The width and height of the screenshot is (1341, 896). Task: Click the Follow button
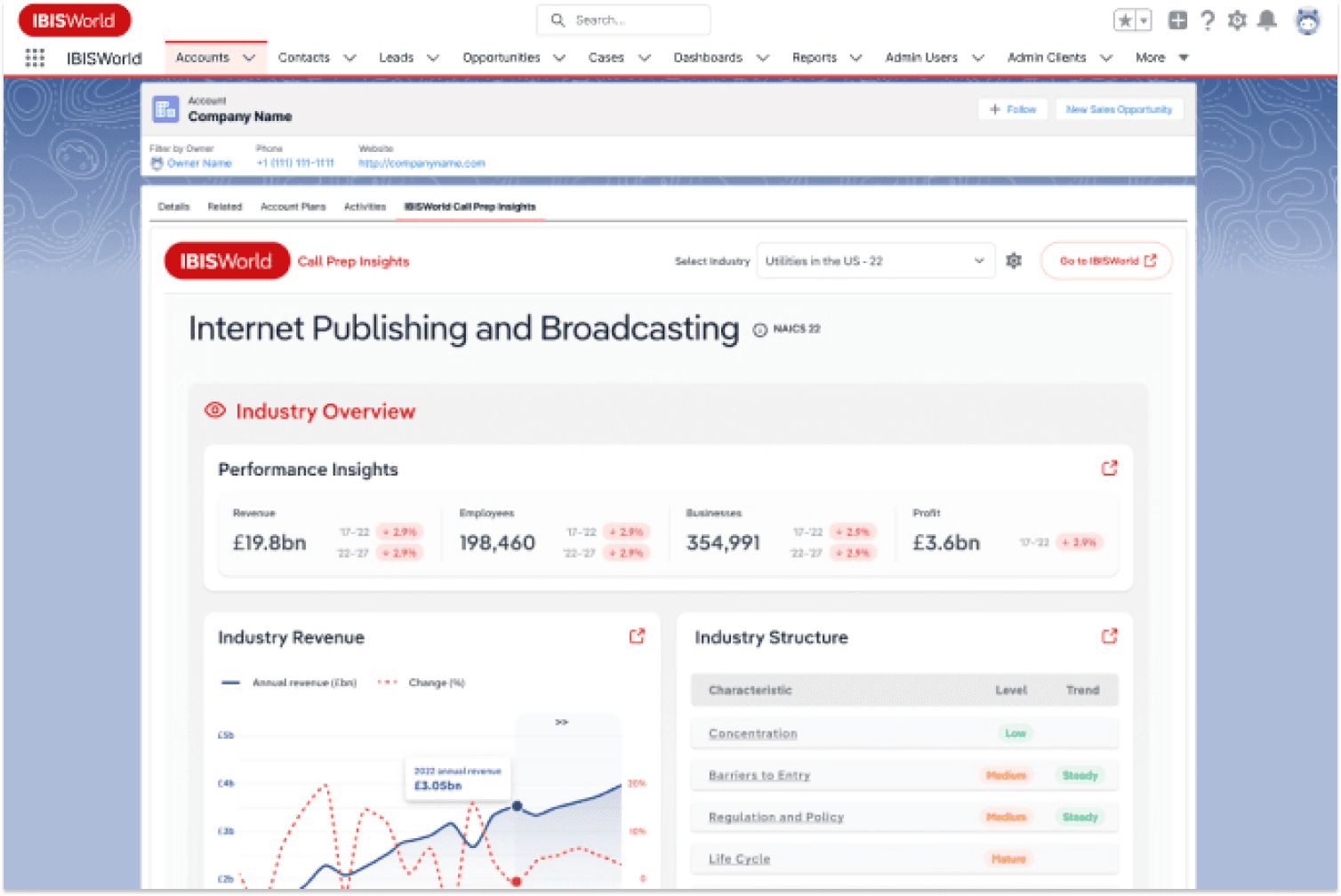pos(1013,109)
